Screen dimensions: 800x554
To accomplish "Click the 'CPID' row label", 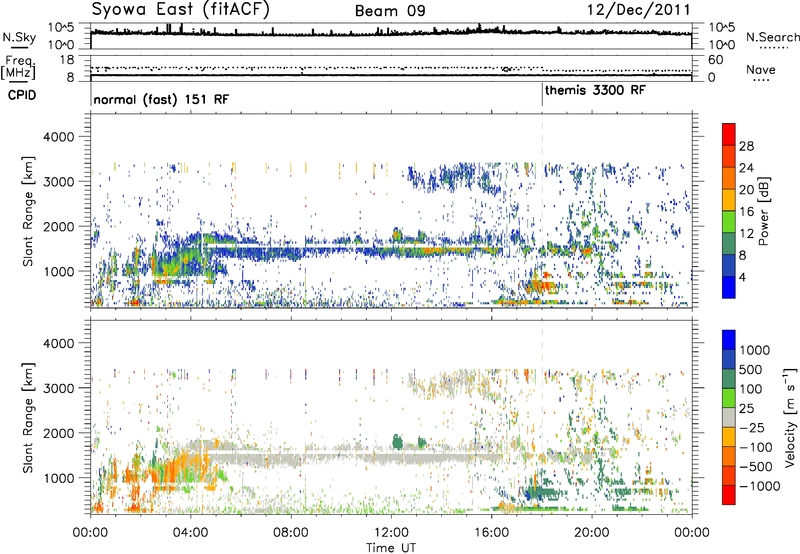I will coord(22,95).
